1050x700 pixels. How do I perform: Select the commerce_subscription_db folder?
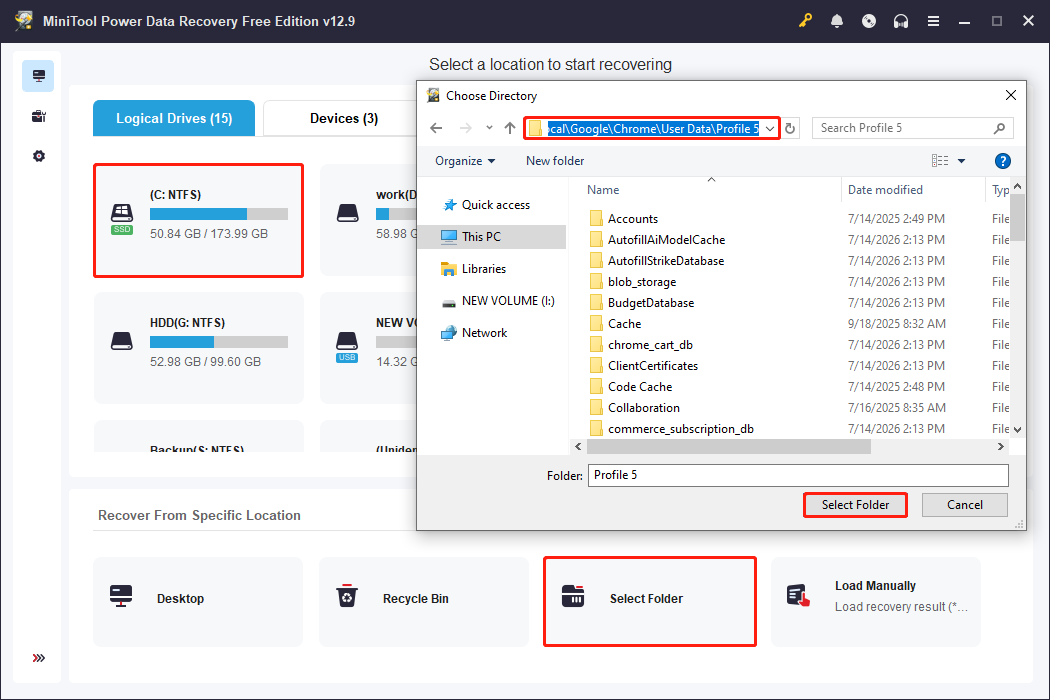680,429
